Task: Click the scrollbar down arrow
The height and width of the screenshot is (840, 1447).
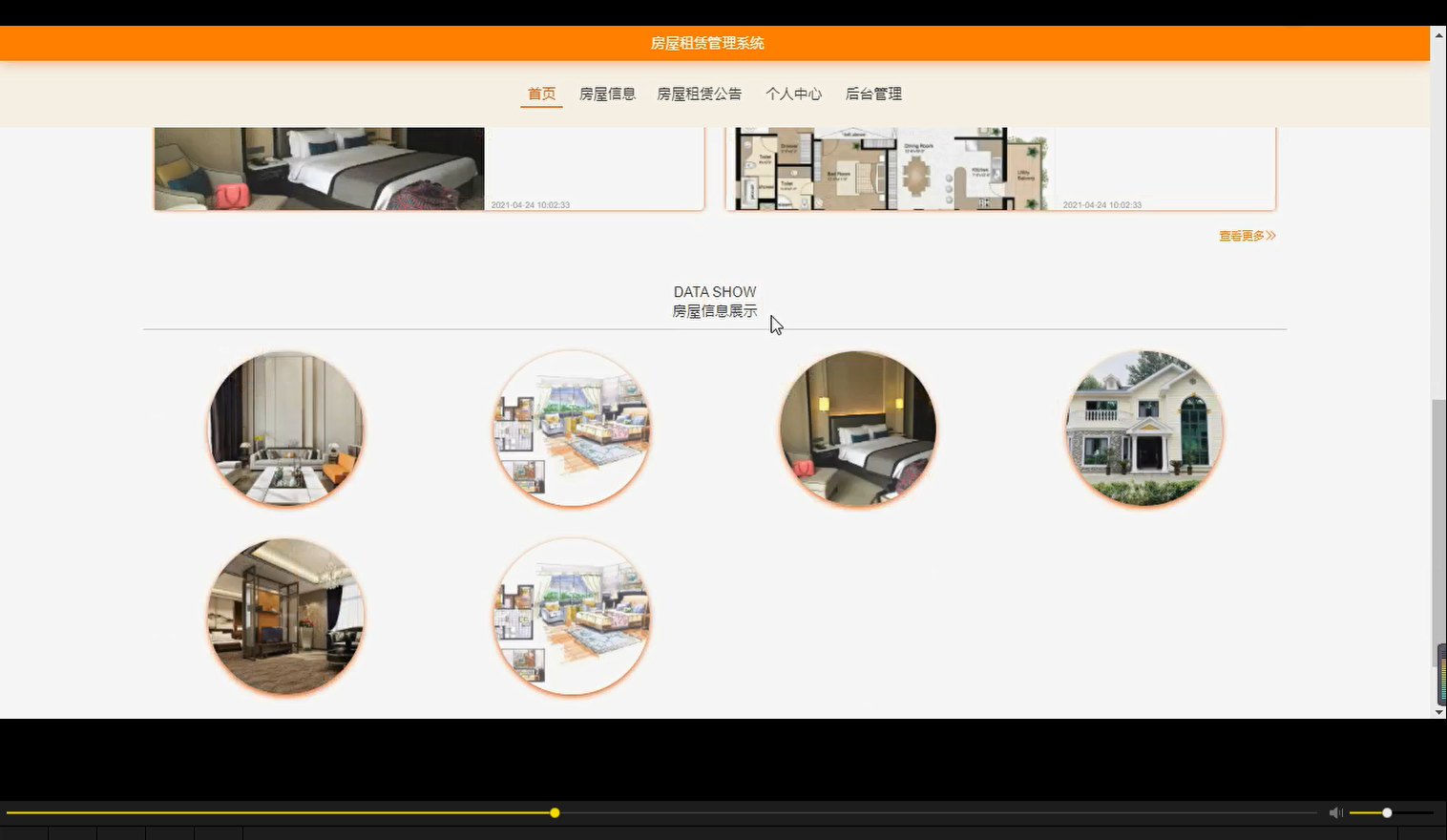Action: [x=1438, y=711]
